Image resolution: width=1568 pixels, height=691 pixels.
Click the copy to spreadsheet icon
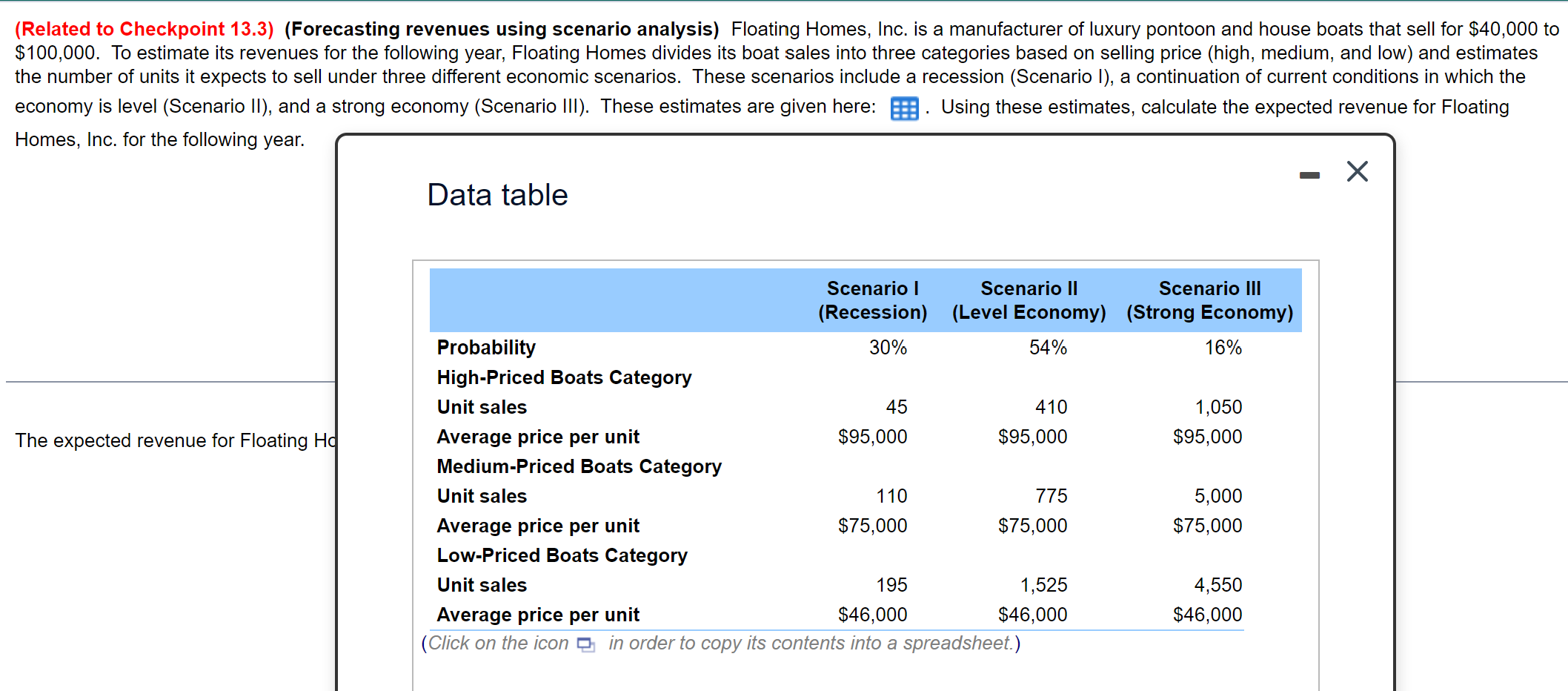tap(586, 644)
